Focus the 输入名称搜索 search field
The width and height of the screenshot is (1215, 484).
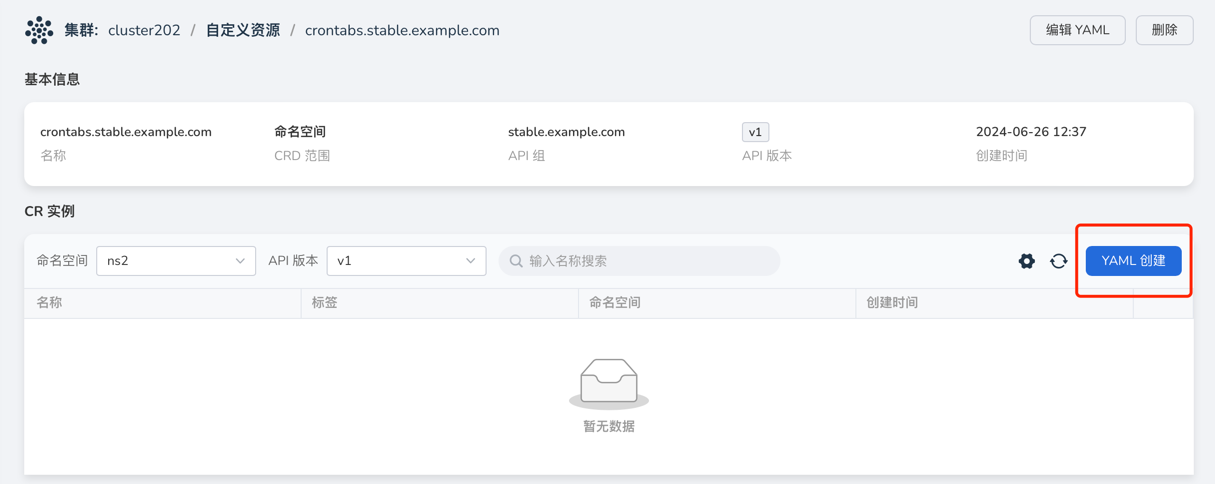pyautogui.click(x=650, y=261)
